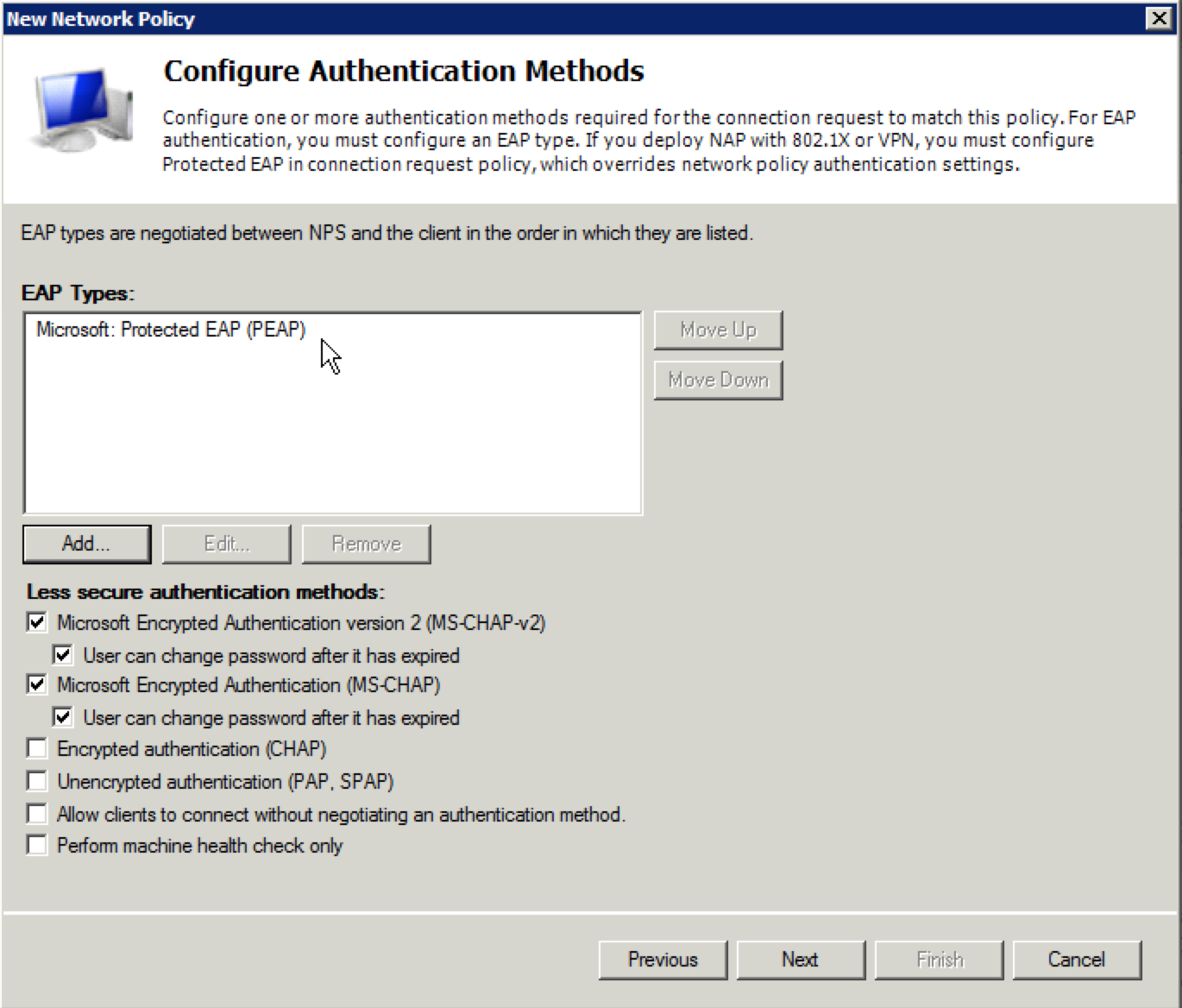Image resolution: width=1182 pixels, height=1008 pixels.
Task: Enable Unencrypted authentication (PAP, SPAP)
Action: click(37, 781)
